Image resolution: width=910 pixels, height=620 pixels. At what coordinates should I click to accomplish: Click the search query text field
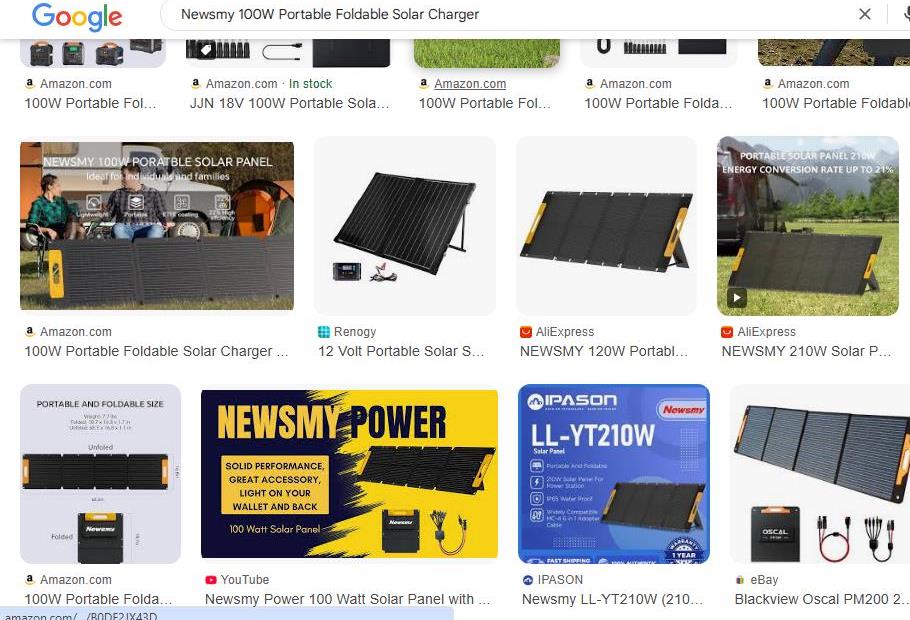pos(511,14)
